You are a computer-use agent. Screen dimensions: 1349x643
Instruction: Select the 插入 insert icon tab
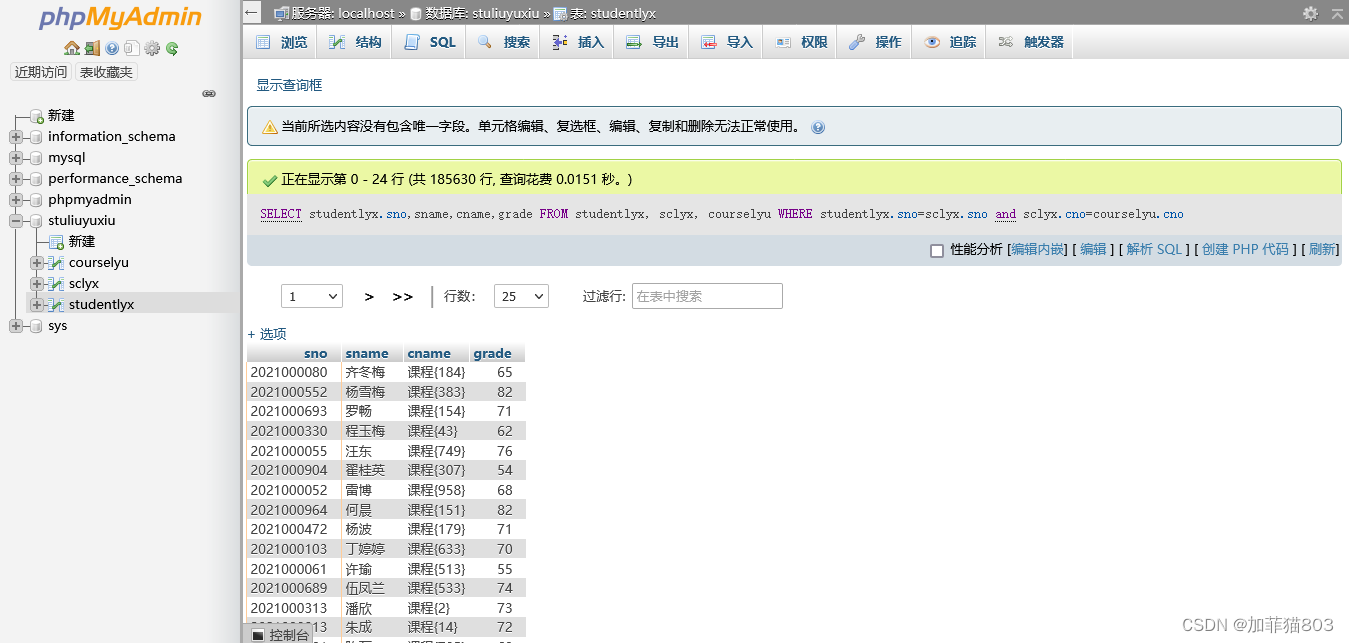click(x=576, y=41)
